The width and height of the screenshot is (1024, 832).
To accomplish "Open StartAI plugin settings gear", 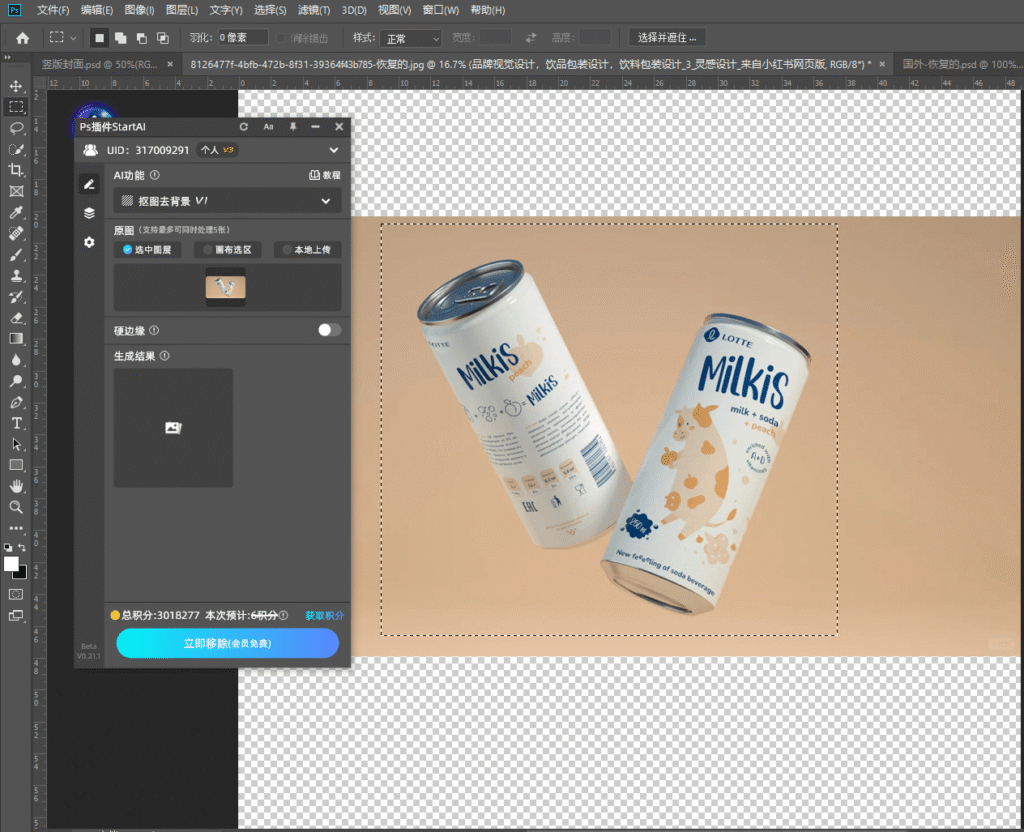I will click(89, 242).
